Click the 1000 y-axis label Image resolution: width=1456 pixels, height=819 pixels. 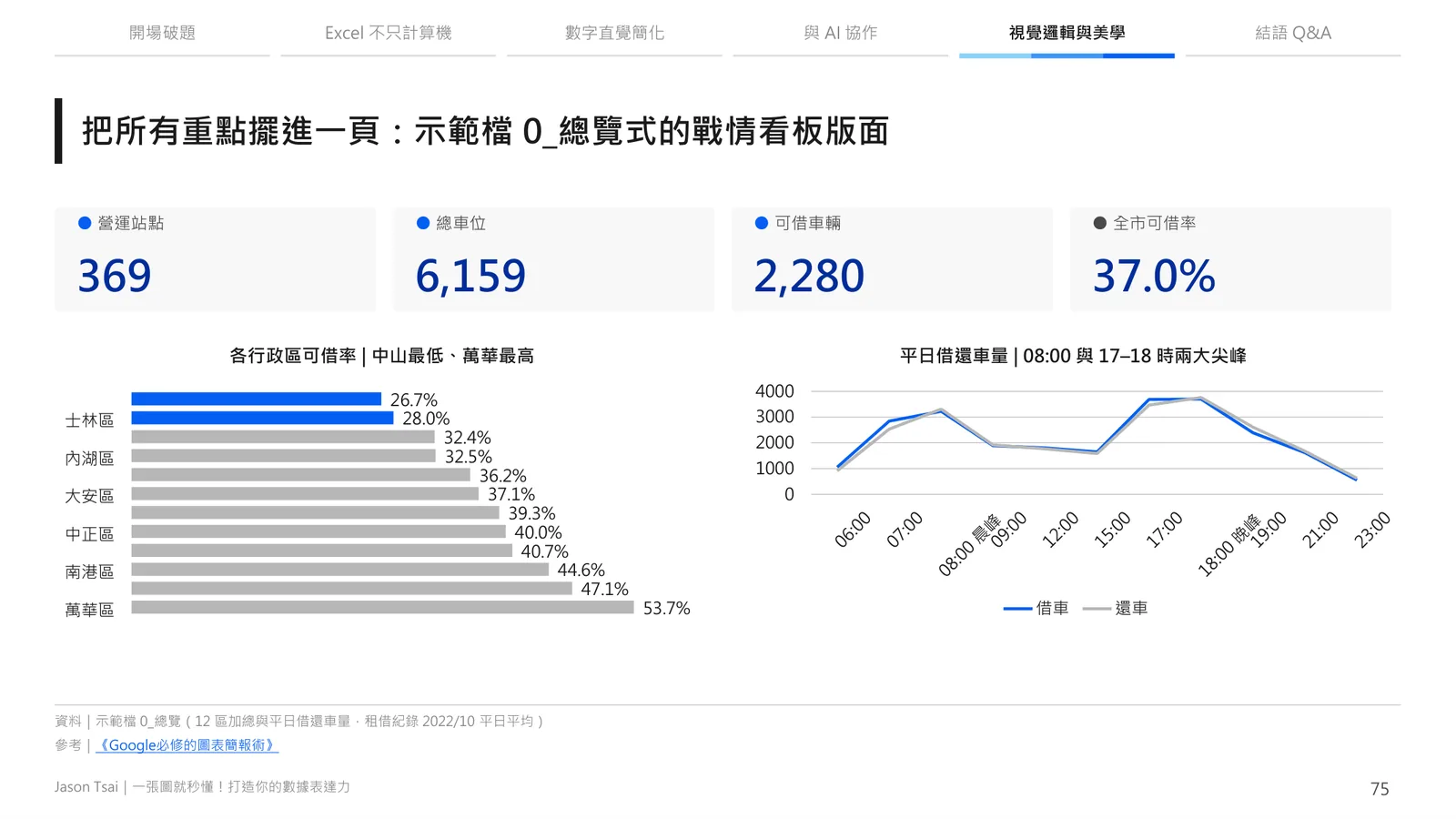tap(774, 469)
